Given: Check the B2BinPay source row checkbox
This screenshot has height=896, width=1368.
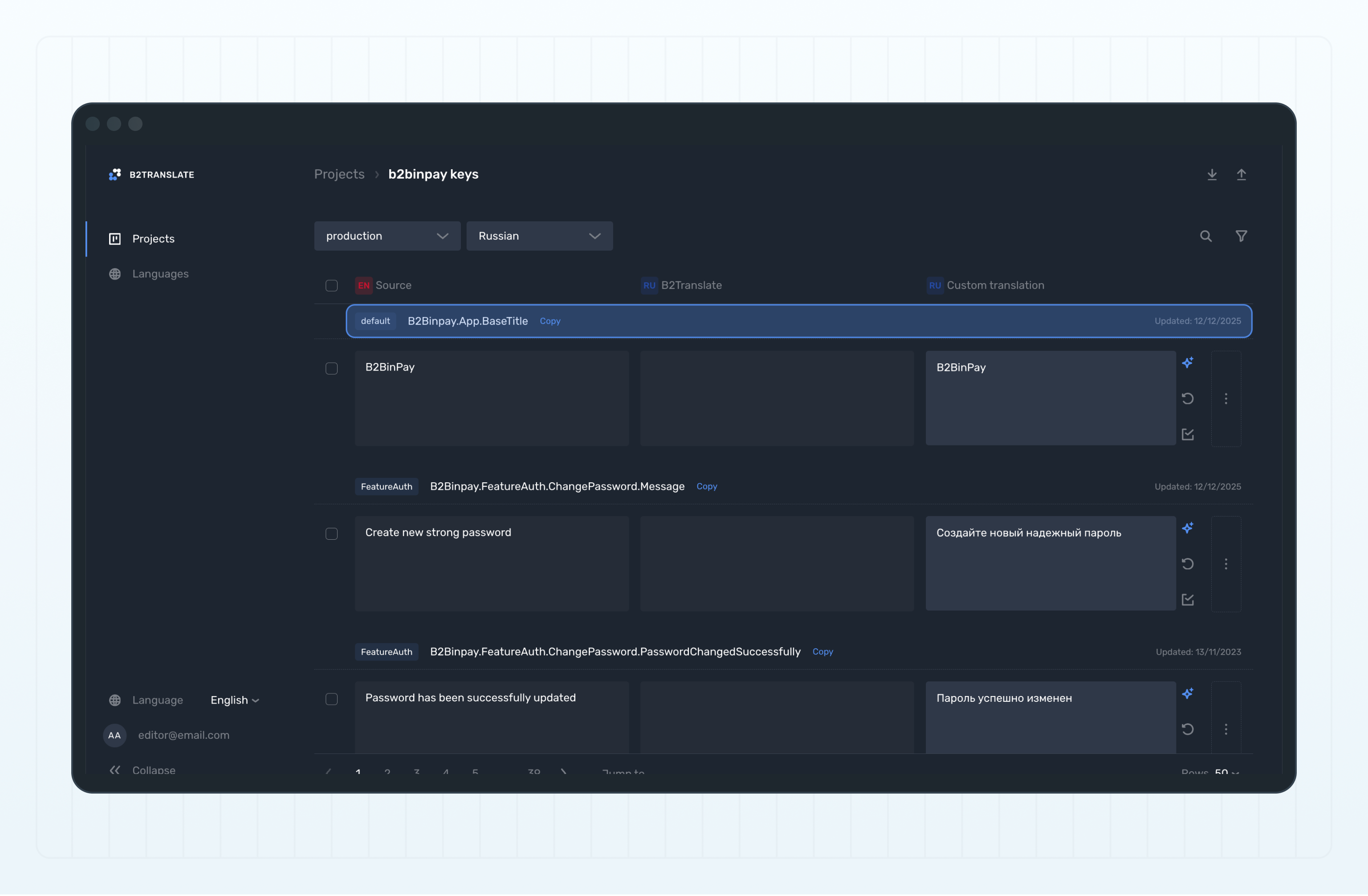Looking at the screenshot, I should coord(332,368).
